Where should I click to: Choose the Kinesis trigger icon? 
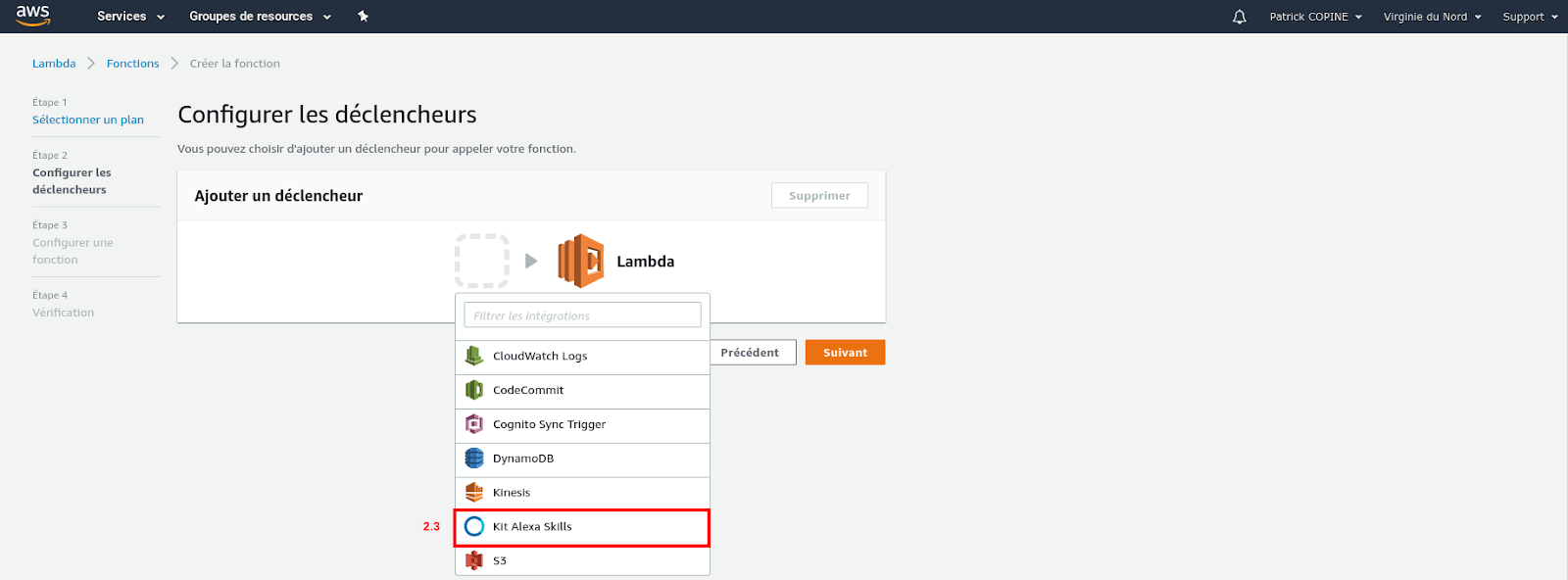pos(474,492)
